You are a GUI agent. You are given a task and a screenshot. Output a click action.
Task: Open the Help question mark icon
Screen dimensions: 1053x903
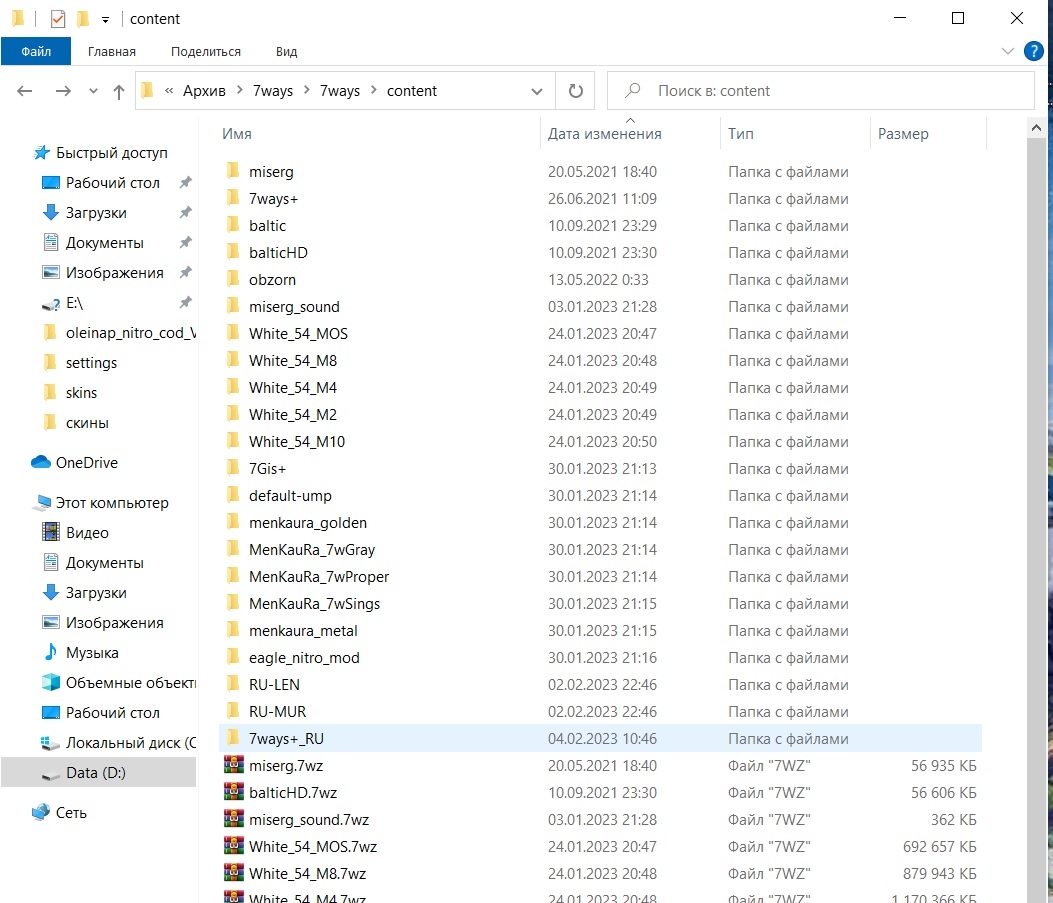[x=1034, y=50]
